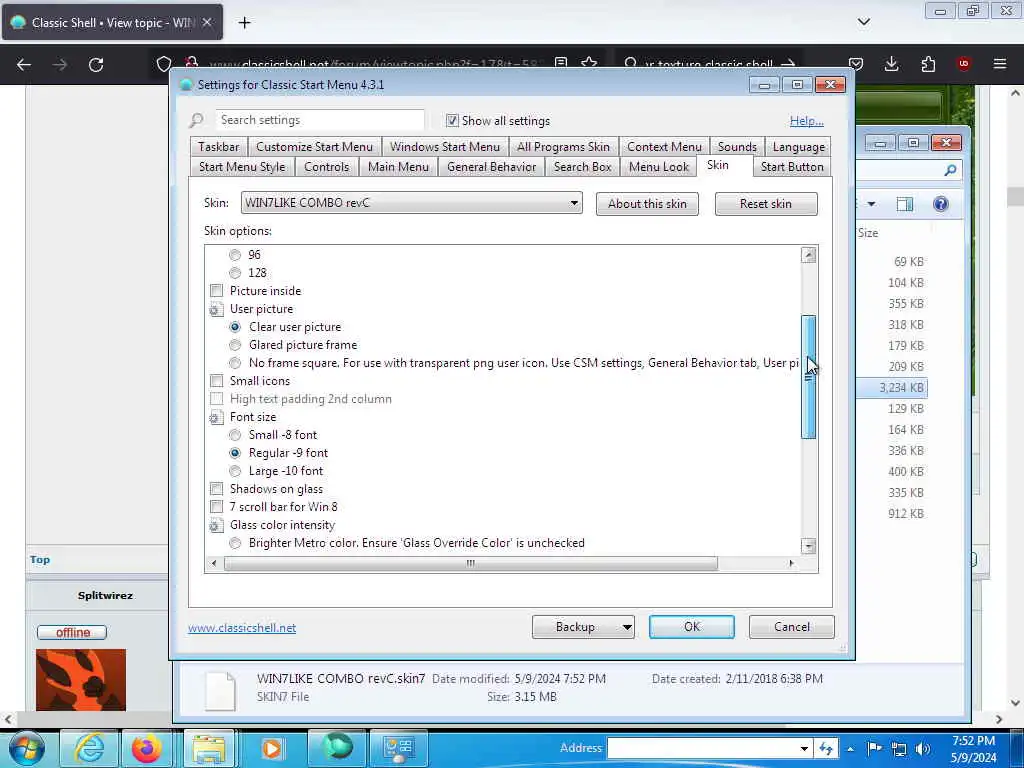Click skin options vertical scrollbar thumb
The height and width of the screenshot is (768, 1024).
point(808,377)
